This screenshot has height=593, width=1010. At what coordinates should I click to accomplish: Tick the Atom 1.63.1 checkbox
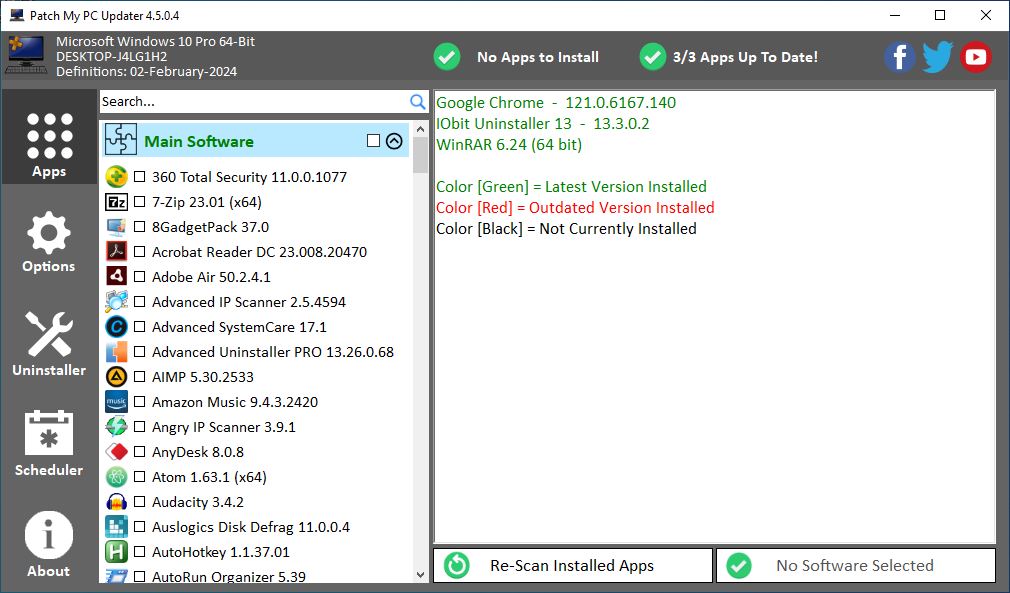point(139,477)
